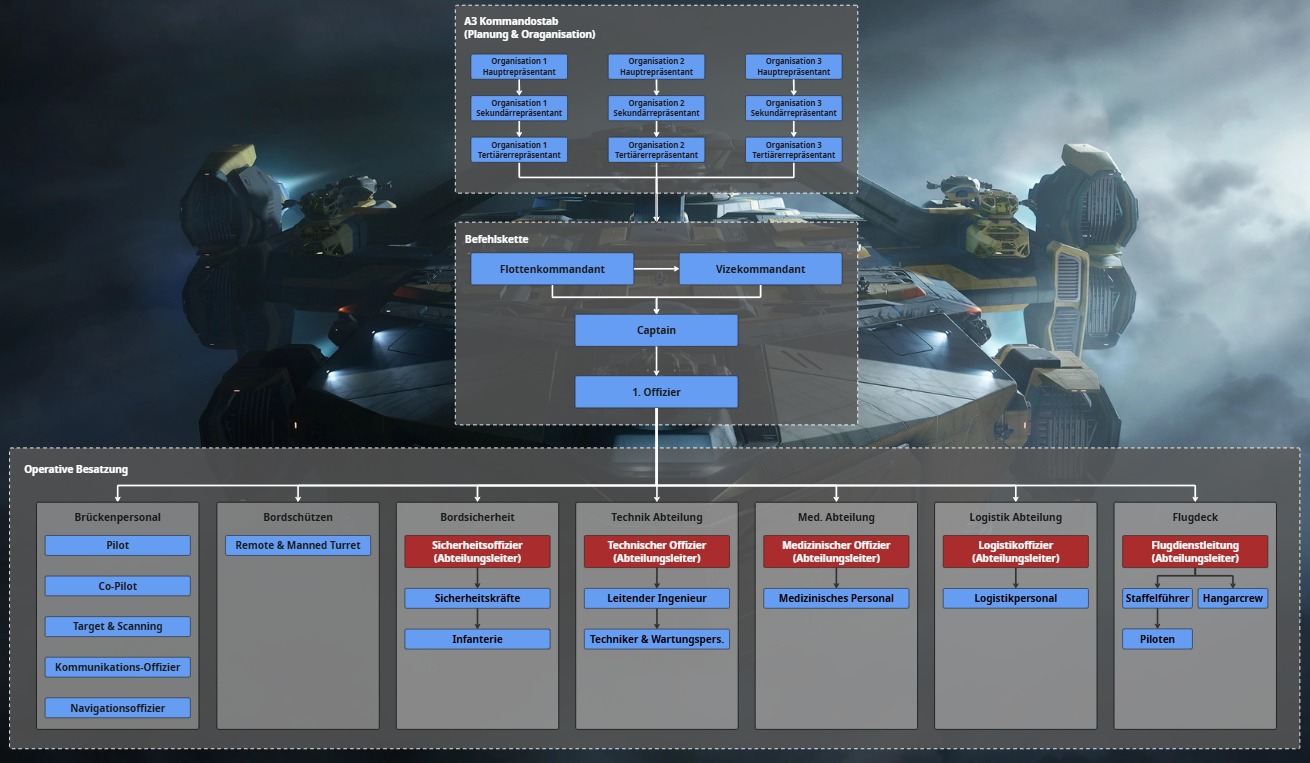
Task: Click the Infanterie box
Action: [x=477, y=639]
